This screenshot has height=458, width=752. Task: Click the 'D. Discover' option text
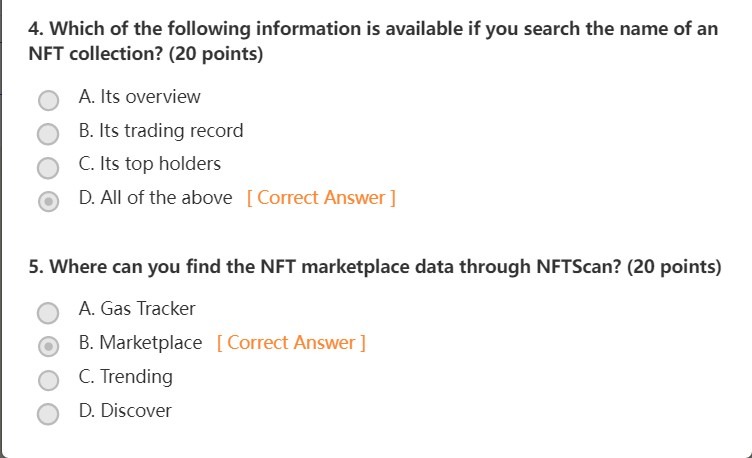pos(125,411)
